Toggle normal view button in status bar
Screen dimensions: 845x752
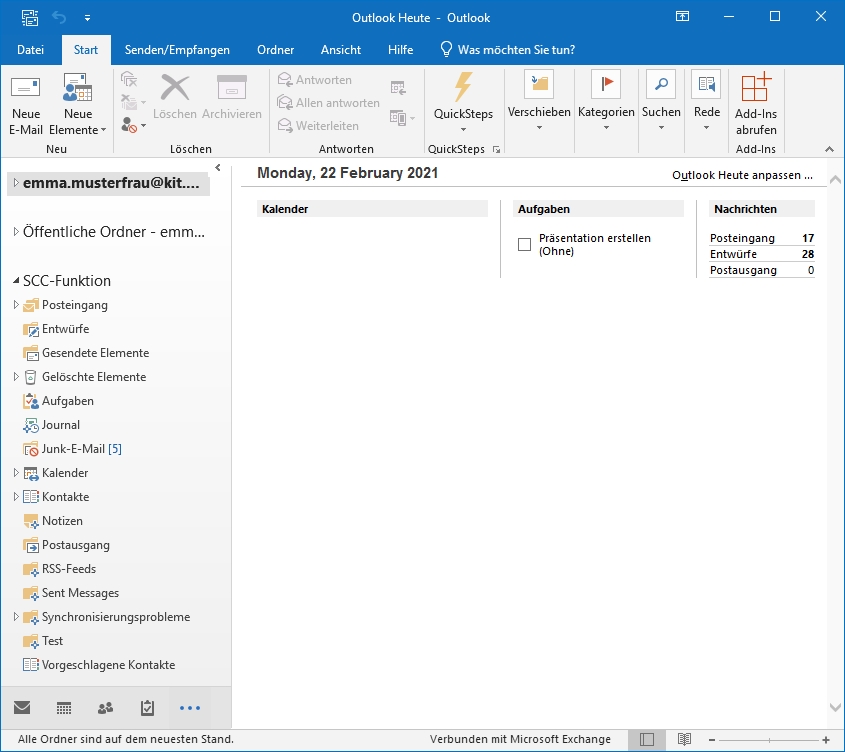pyautogui.click(x=647, y=739)
